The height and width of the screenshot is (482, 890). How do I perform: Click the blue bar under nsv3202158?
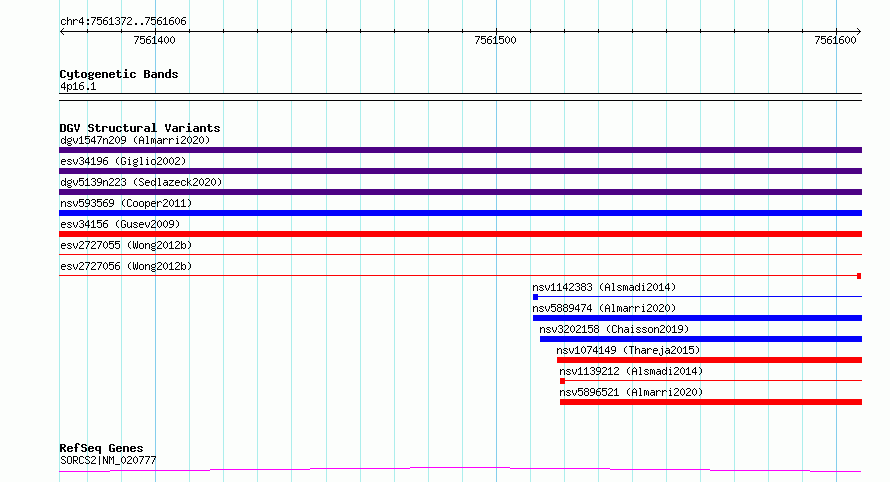pos(701,339)
